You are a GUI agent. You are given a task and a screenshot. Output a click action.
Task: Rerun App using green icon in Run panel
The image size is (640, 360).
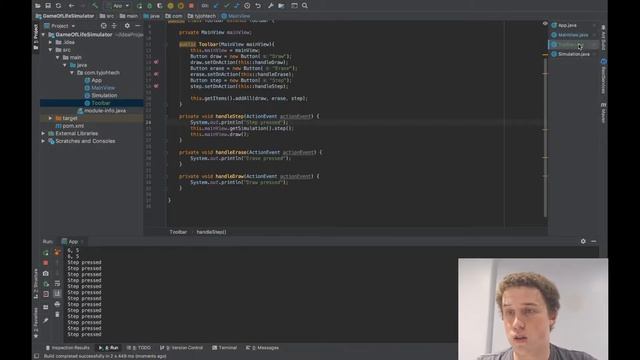point(46,253)
